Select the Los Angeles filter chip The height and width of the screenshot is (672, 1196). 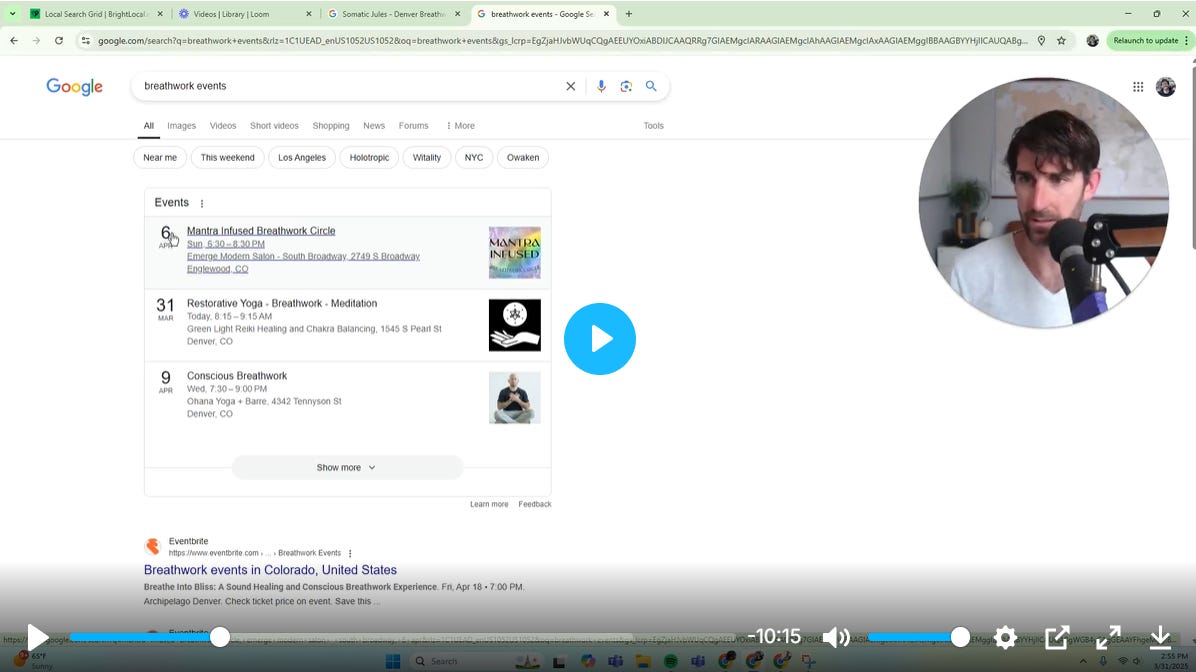tap(302, 158)
